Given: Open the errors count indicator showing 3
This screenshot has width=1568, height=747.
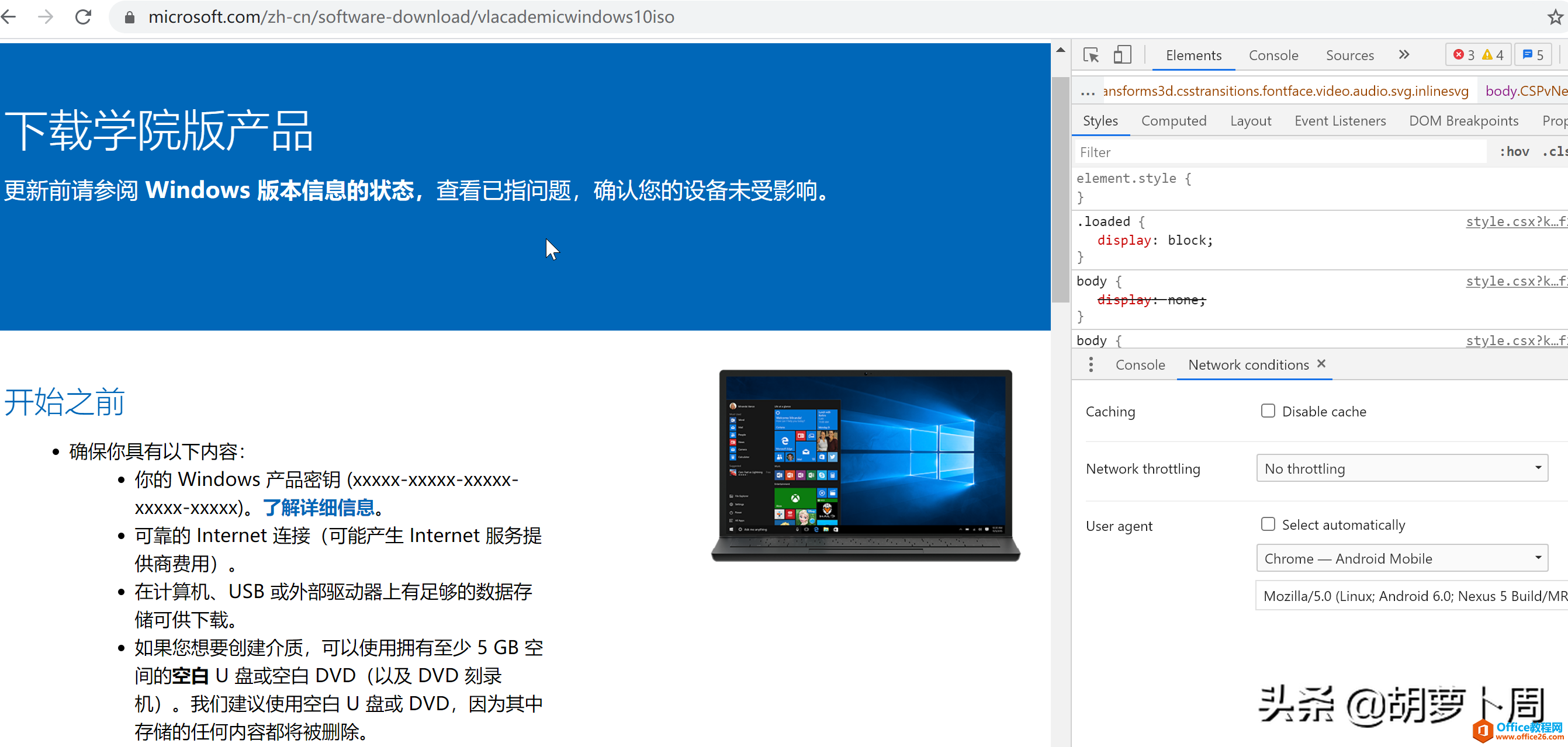Looking at the screenshot, I should [1463, 55].
